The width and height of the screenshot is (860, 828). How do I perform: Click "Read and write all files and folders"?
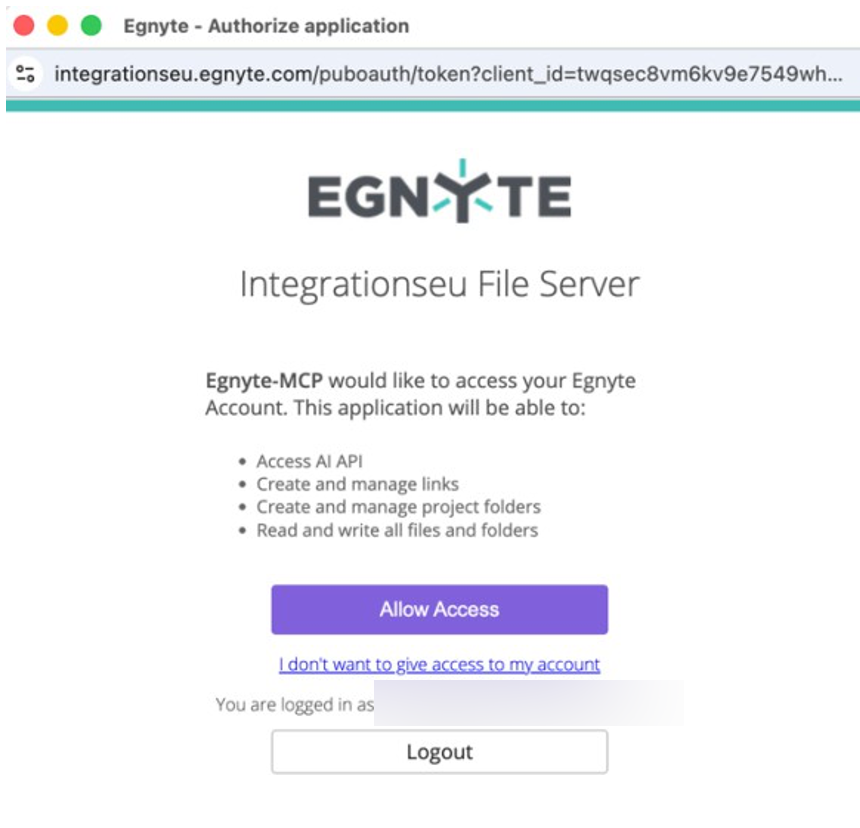pyautogui.click(x=397, y=530)
